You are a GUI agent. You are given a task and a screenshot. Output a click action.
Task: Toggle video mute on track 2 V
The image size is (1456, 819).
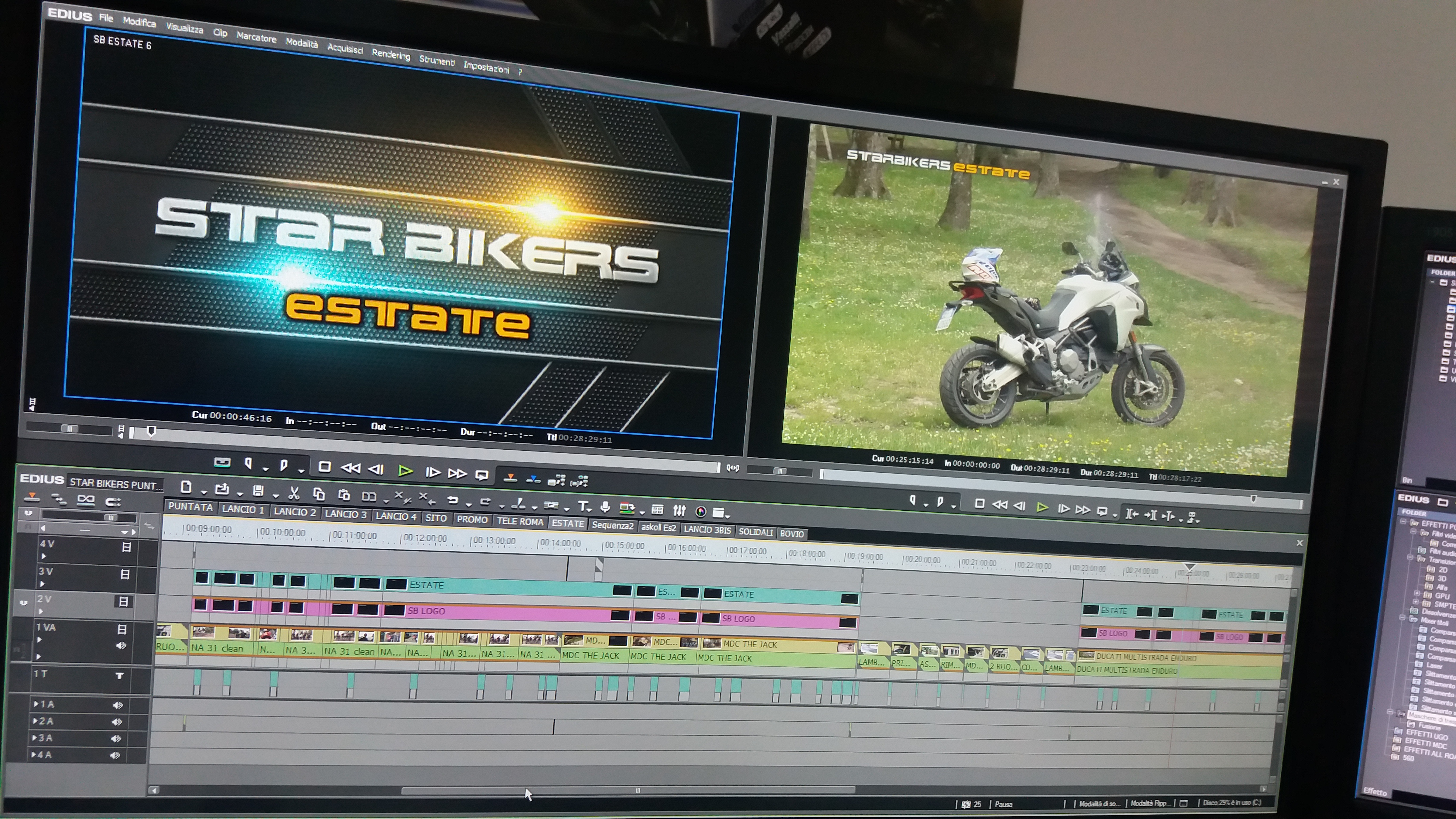coord(123,601)
